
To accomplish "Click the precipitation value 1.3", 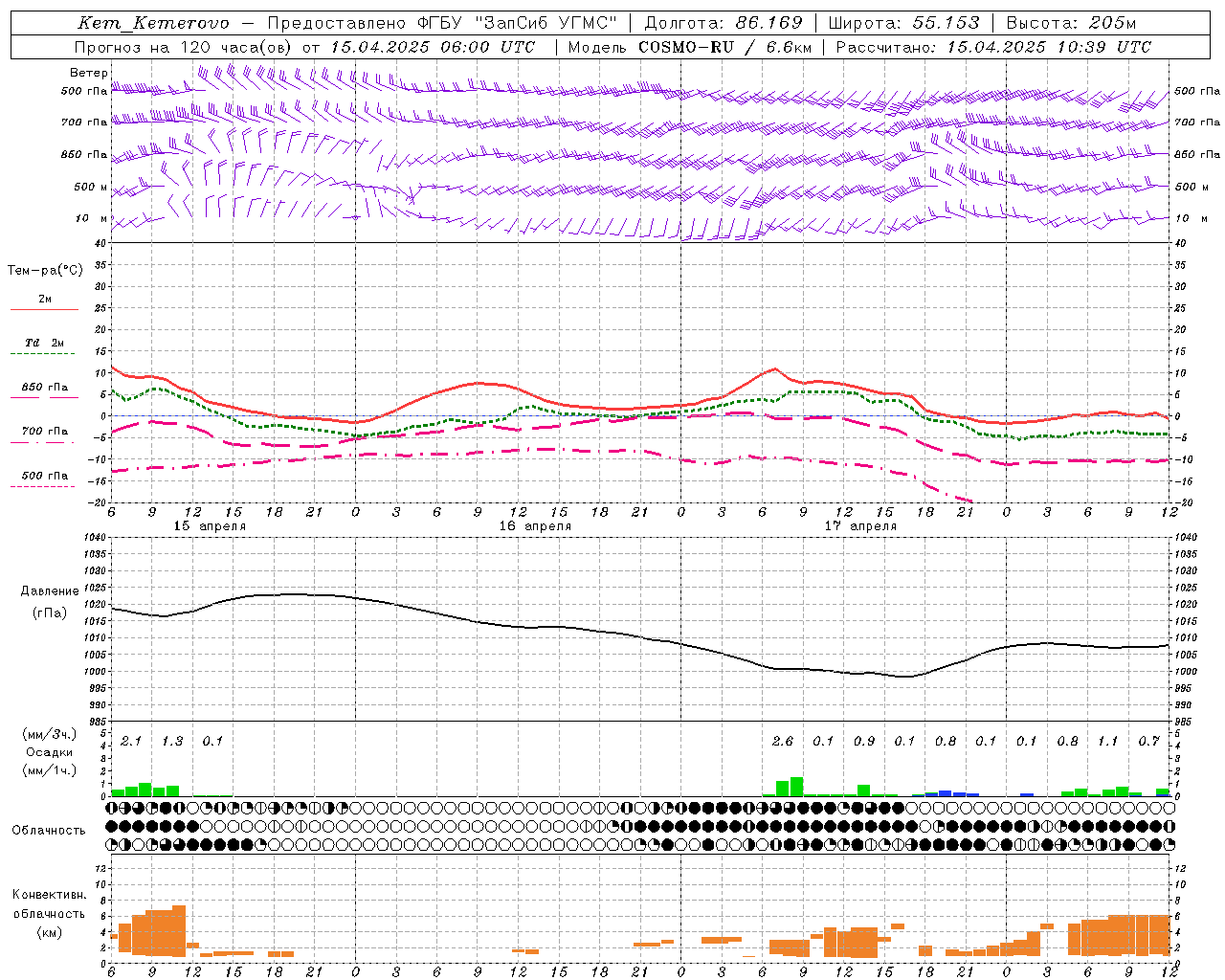I will [172, 741].
